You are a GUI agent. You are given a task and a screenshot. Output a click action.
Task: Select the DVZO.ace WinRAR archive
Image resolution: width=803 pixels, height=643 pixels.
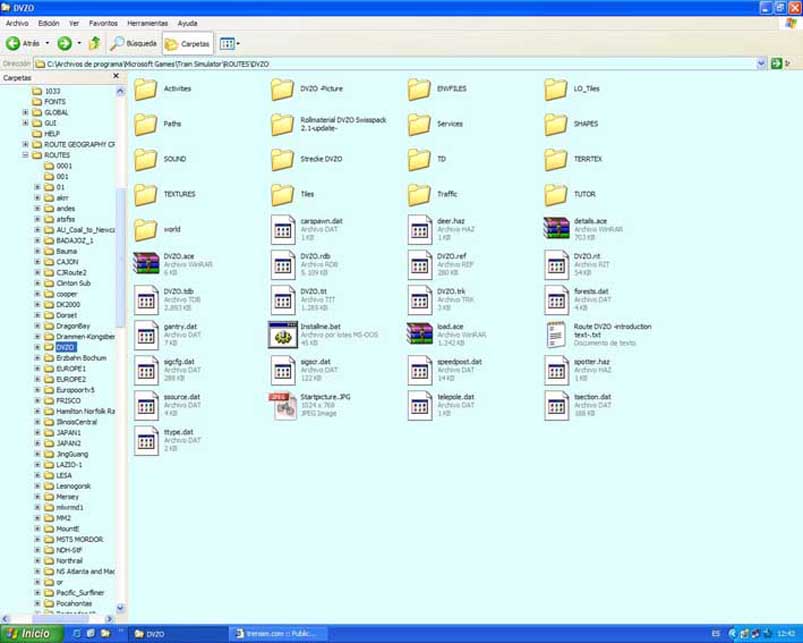click(146, 263)
